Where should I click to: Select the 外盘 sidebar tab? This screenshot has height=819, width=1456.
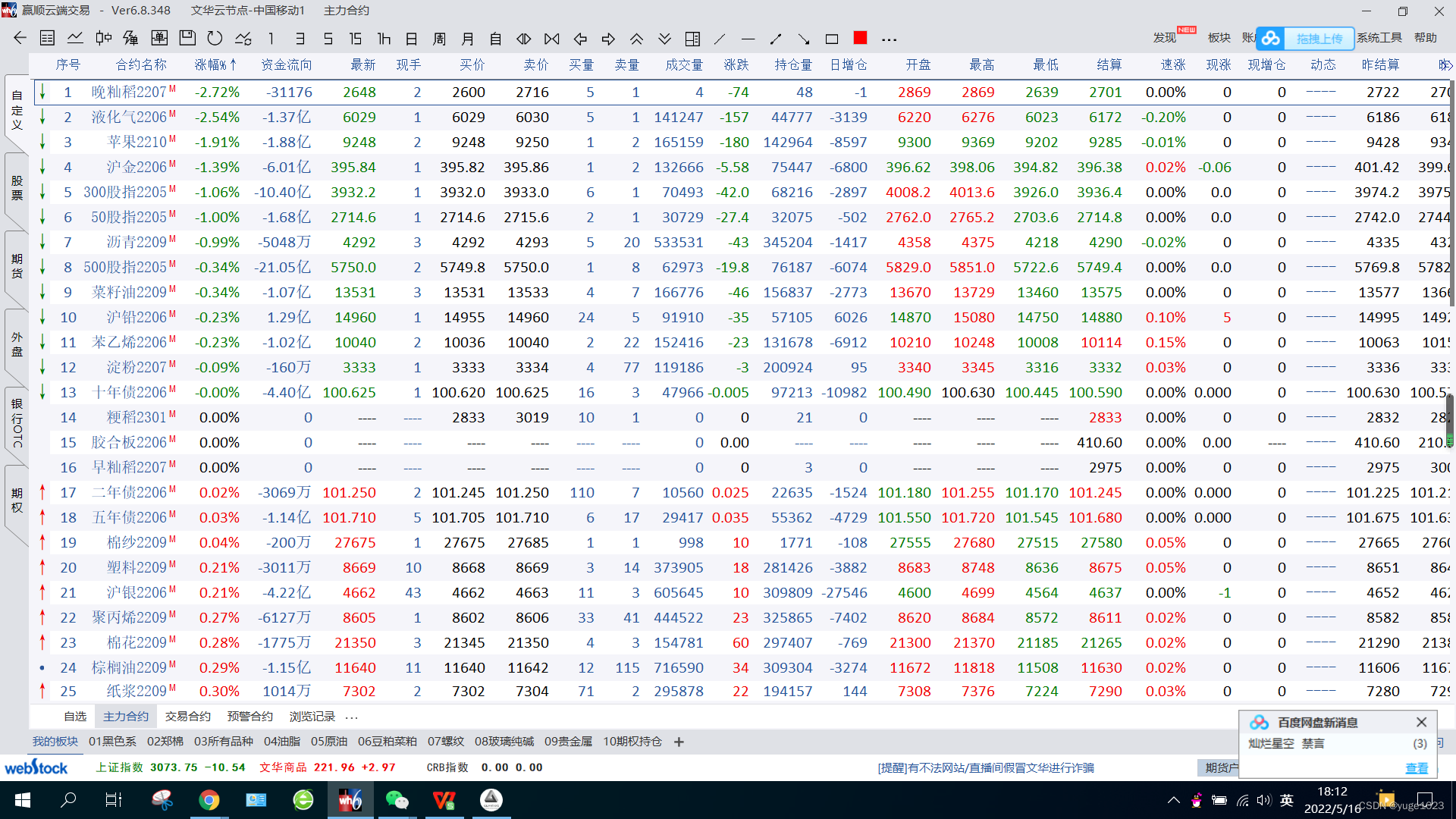tap(17, 344)
